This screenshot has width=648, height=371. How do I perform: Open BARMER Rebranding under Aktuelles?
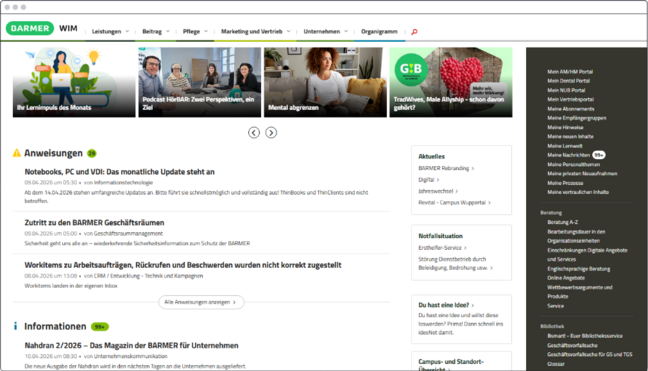[446, 168]
